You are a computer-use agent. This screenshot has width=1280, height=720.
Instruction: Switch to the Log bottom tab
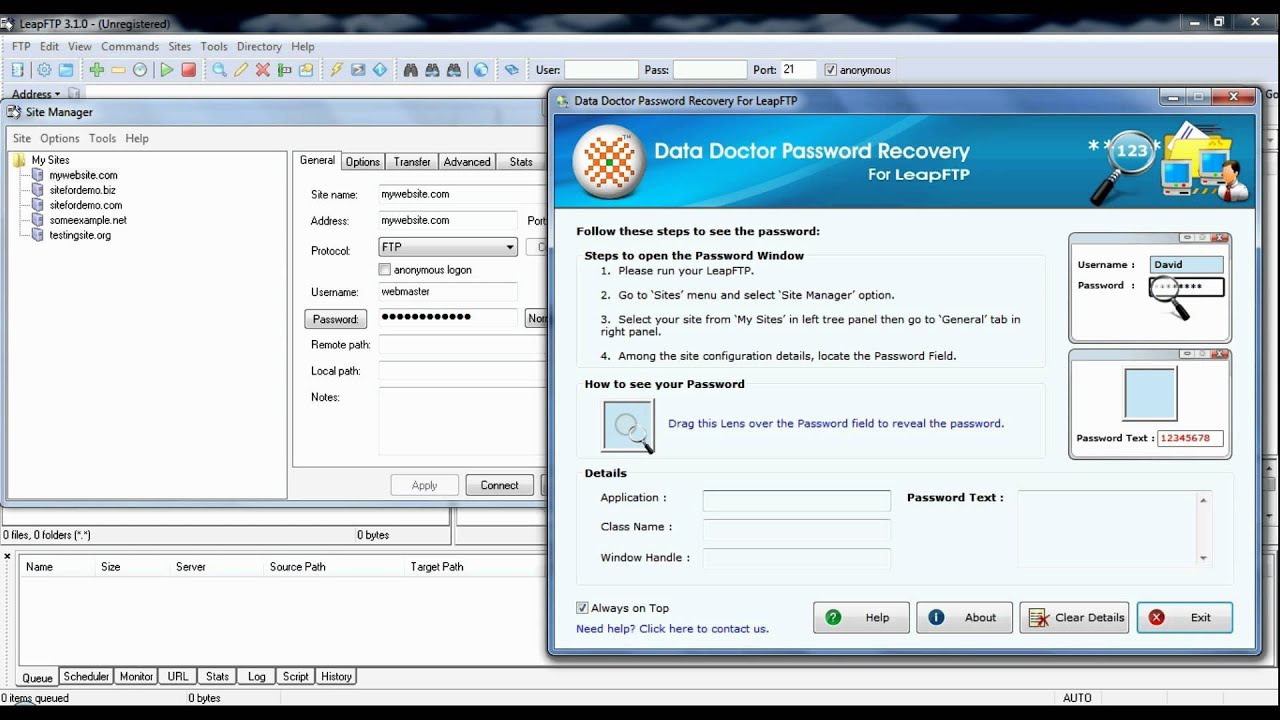(257, 677)
